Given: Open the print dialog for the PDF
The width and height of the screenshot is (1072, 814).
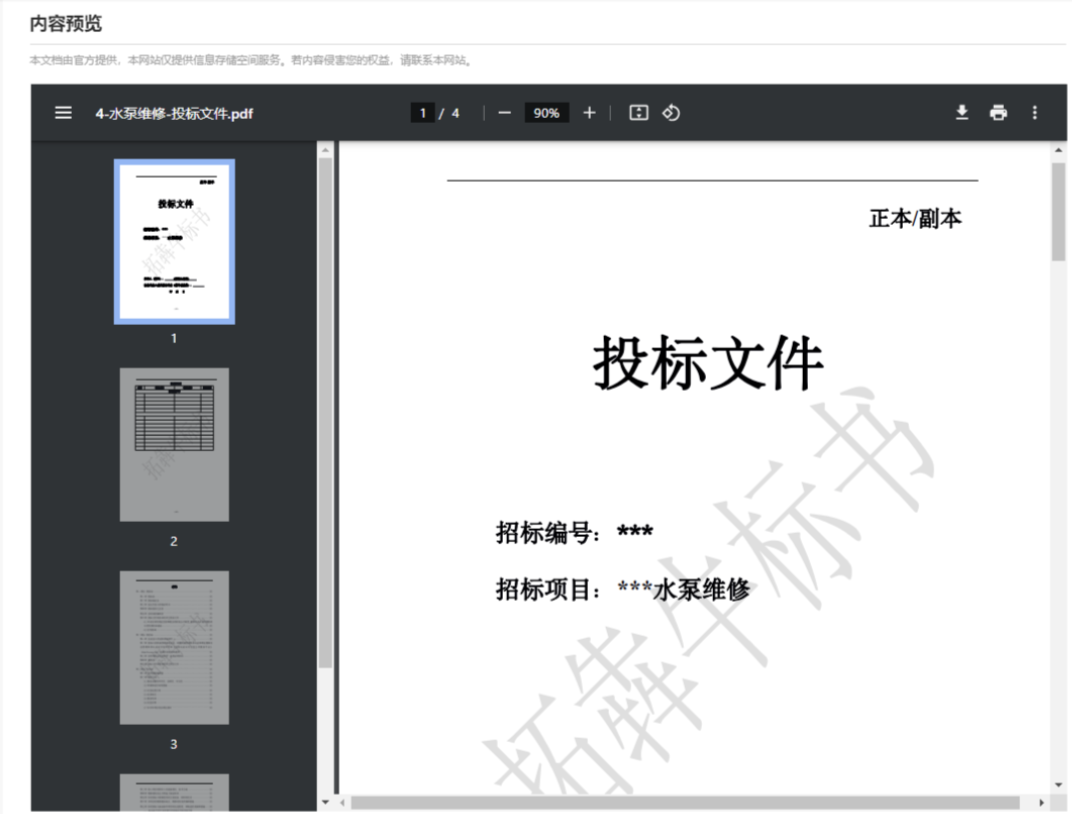Looking at the screenshot, I should [x=998, y=113].
